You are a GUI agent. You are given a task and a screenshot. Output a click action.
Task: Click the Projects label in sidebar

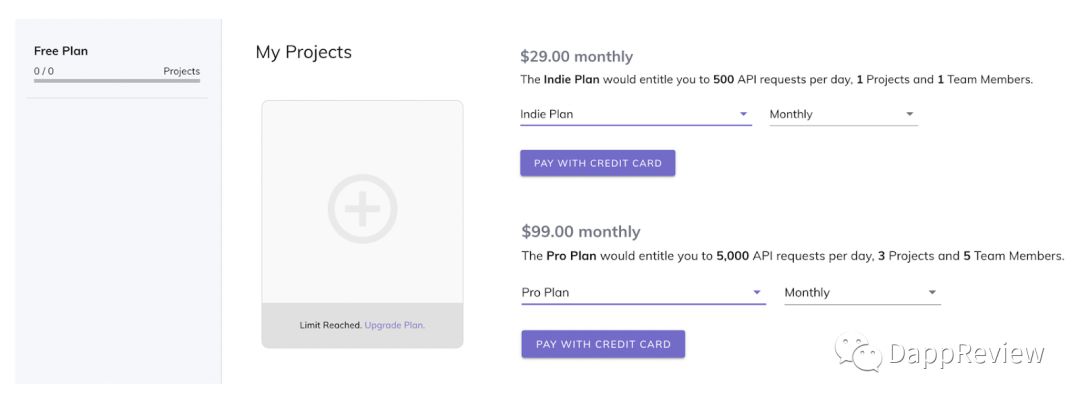click(182, 72)
